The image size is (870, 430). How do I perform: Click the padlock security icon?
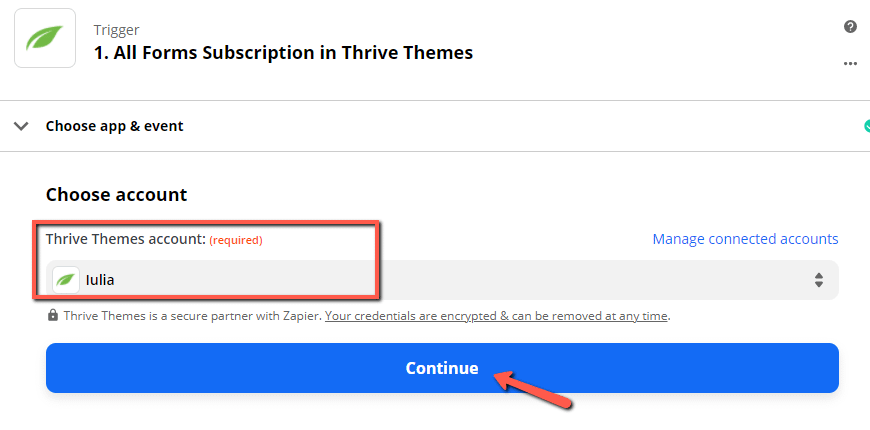click(x=53, y=316)
